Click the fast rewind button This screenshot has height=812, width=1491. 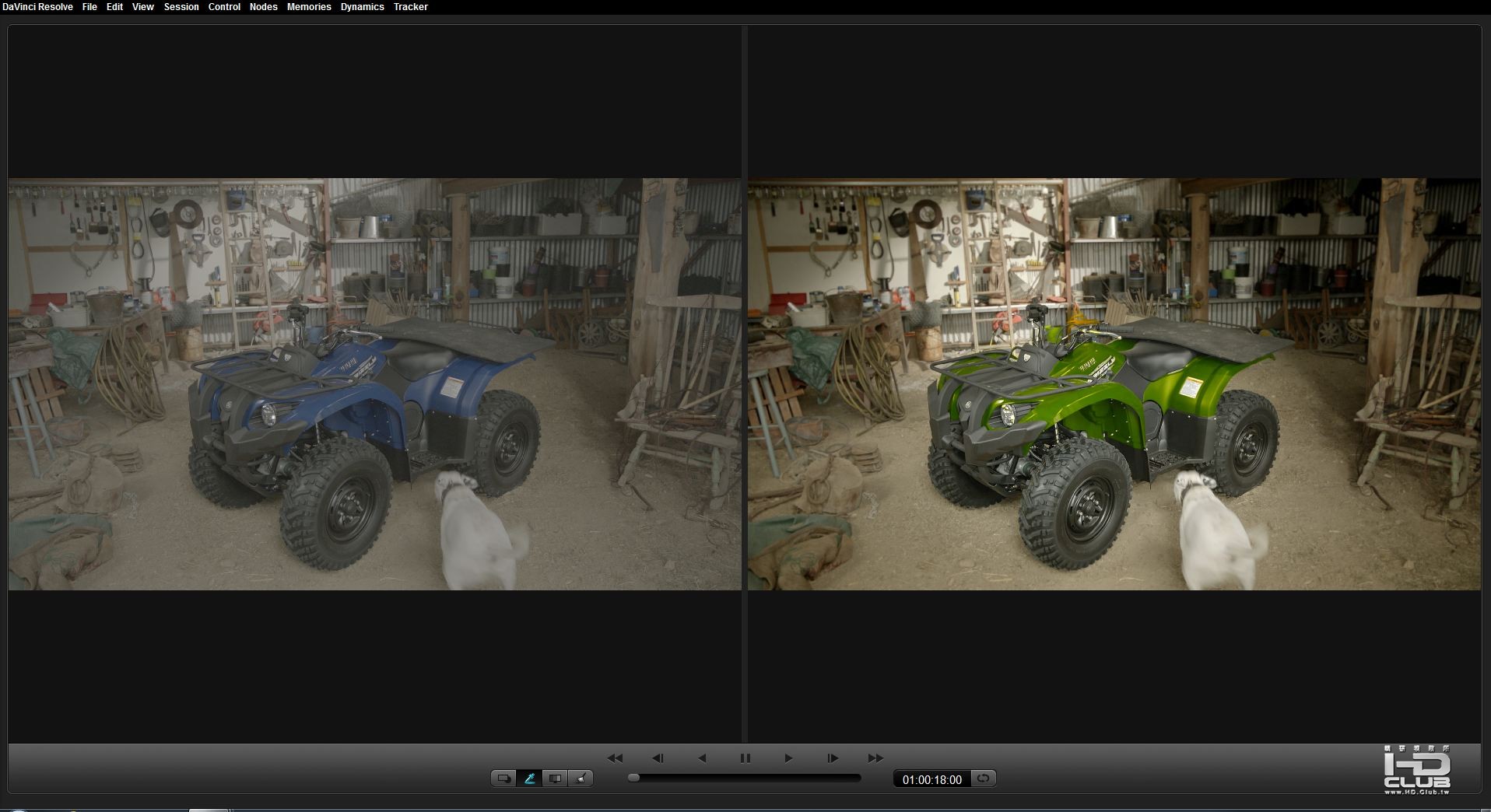[x=615, y=758]
